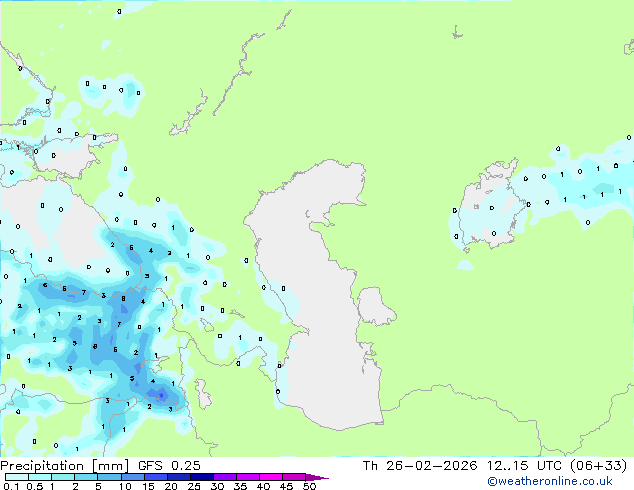
Task: Click the '(06+33)' forecast run label
Action: (x=599, y=466)
